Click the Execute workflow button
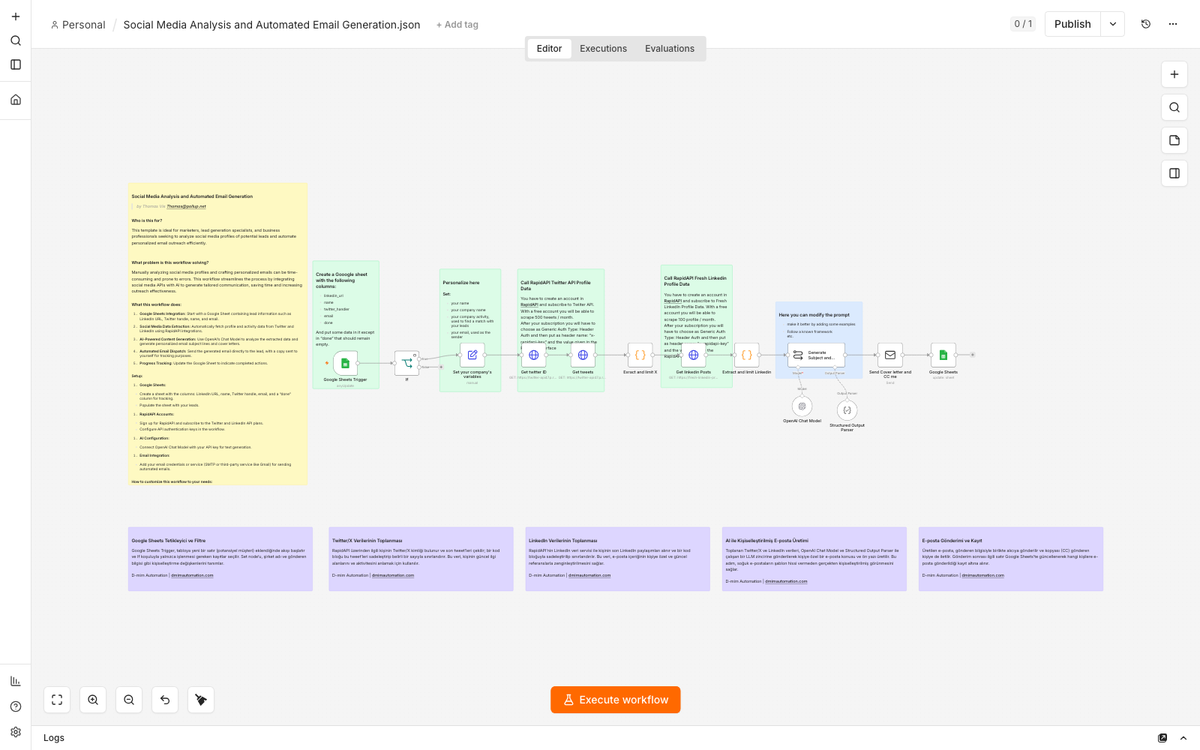This screenshot has width=1200, height=750. 616,700
